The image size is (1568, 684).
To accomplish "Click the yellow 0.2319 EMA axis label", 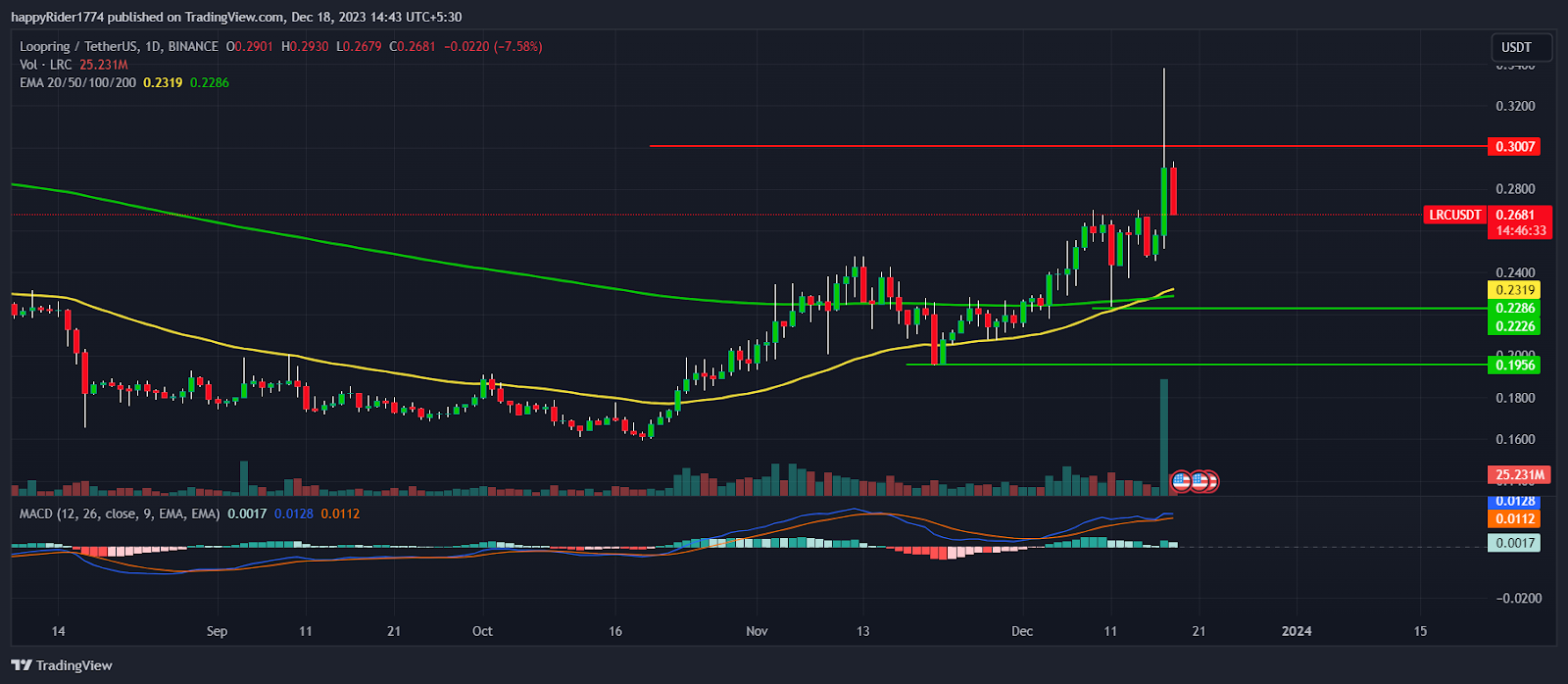I will coord(1515,290).
